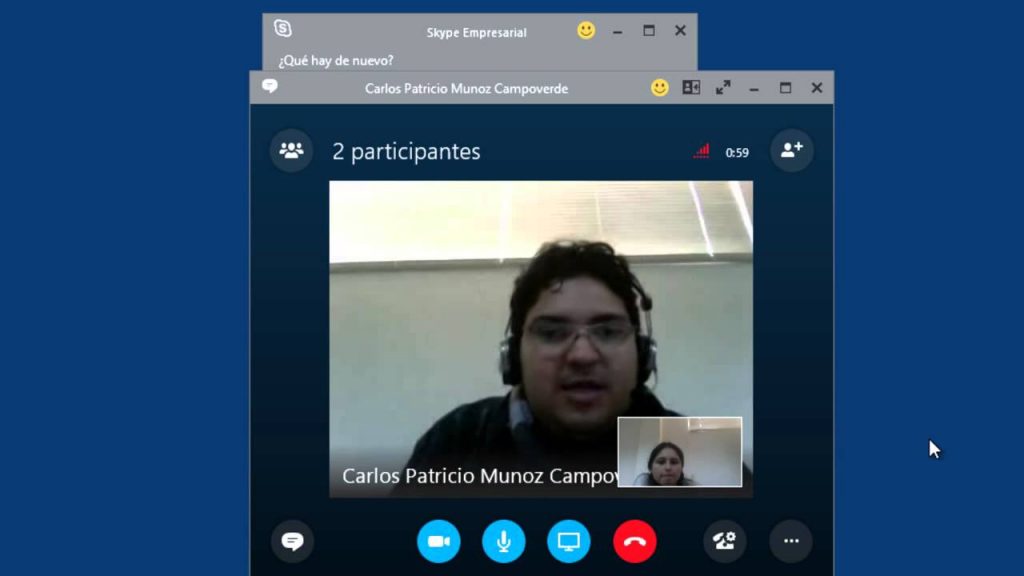Click the Carlos Patricio Munoz name caption on video
The height and width of the screenshot is (576, 1024).
click(x=480, y=476)
